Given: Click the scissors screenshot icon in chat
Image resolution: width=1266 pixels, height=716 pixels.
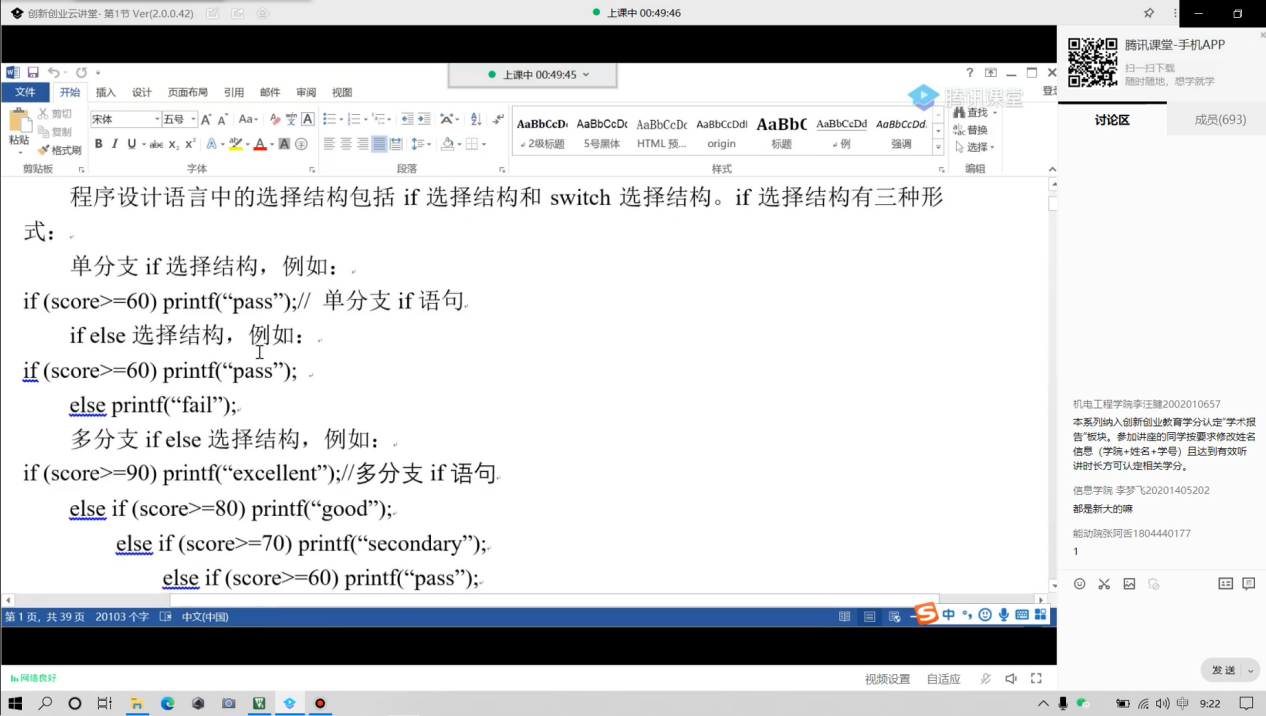Looking at the screenshot, I should [x=1104, y=584].
